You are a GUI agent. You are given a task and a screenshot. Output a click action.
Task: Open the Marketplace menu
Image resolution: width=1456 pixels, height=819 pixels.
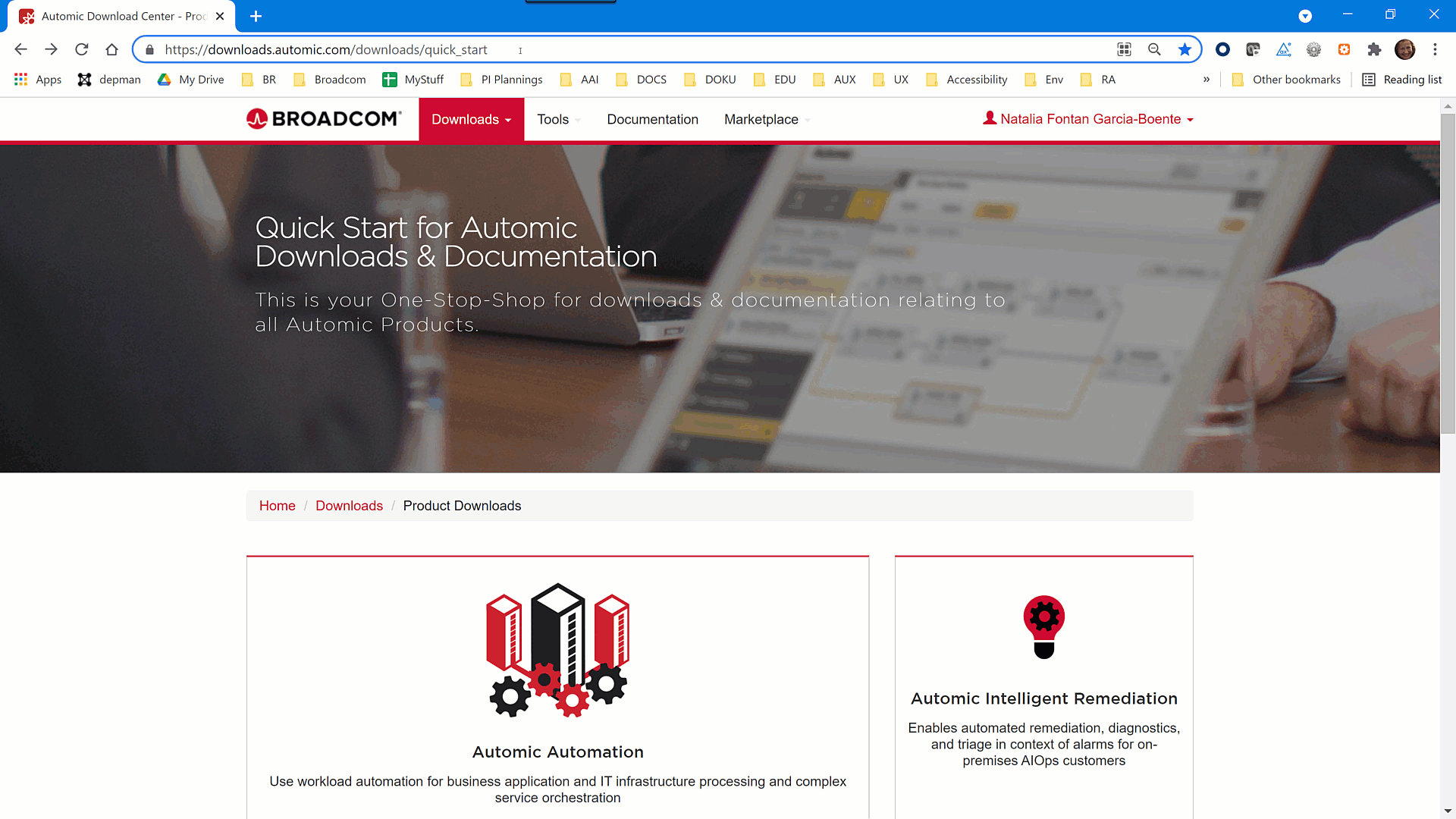[765, 119]
